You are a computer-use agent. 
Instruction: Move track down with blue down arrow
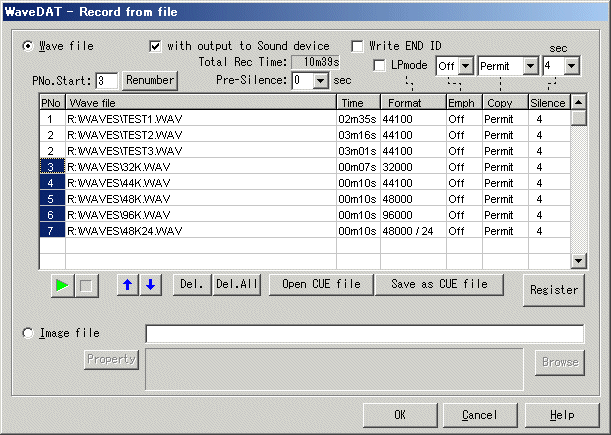coord(149,285)
